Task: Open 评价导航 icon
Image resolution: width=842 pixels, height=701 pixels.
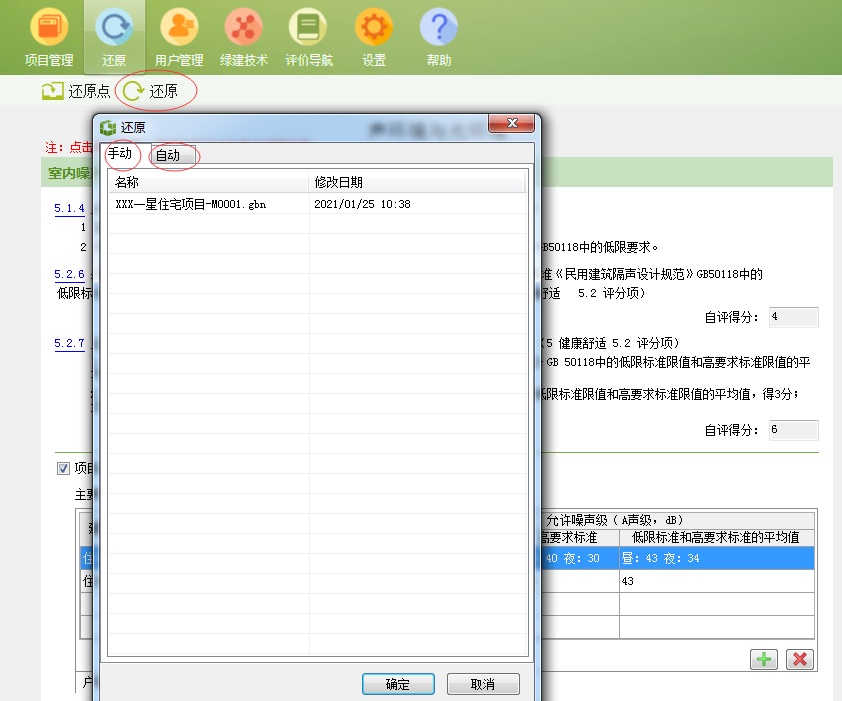Action: point(308,36)
